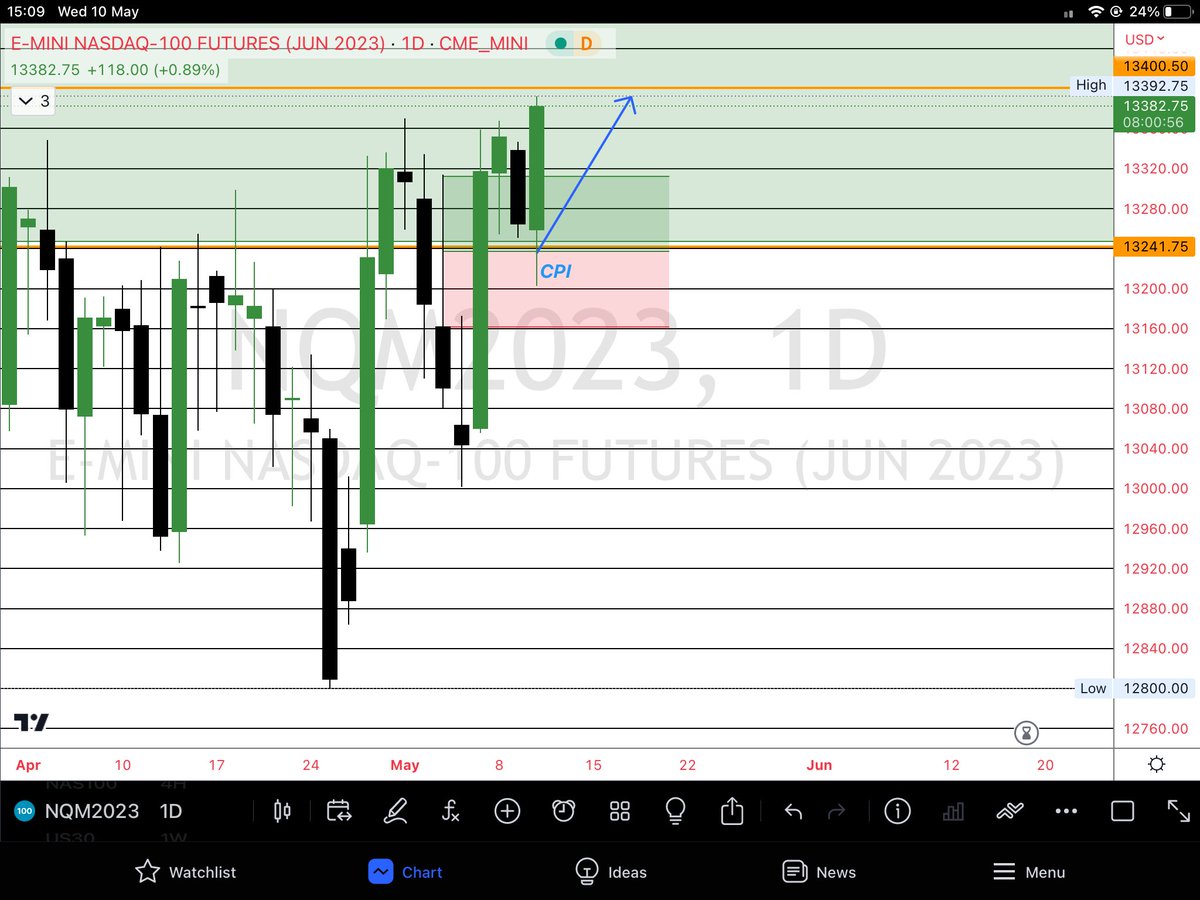
Task: Open the three-dot more options menu
Action: (1066, 811)
